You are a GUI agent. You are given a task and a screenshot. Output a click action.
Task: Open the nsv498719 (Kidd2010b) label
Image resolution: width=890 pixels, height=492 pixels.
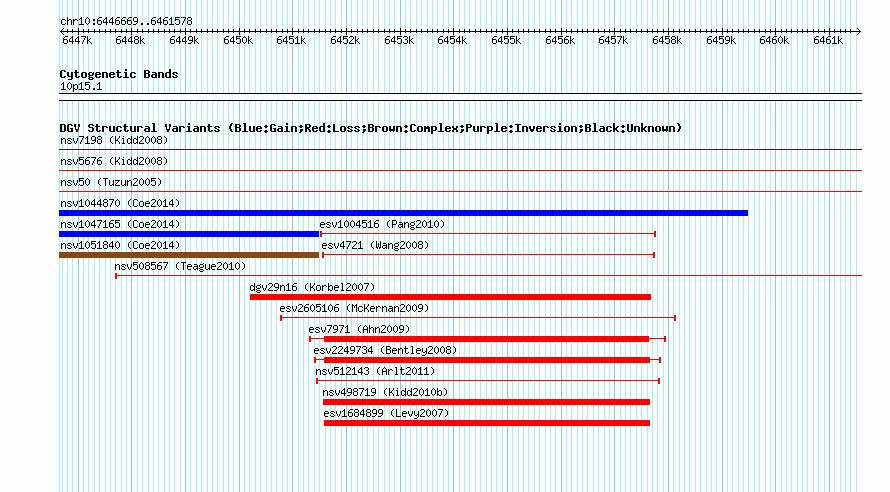point(385,392)
